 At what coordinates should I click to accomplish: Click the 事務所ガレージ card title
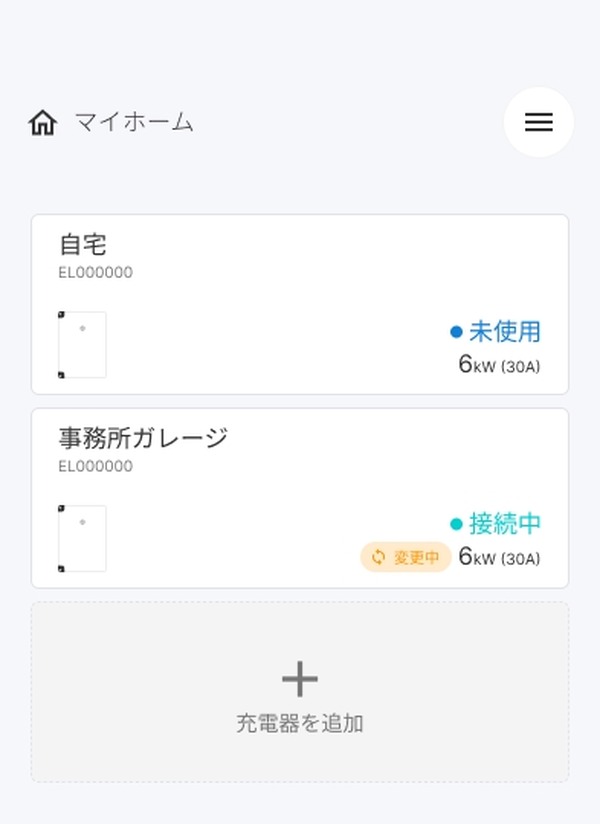click(x=143, y=437)
